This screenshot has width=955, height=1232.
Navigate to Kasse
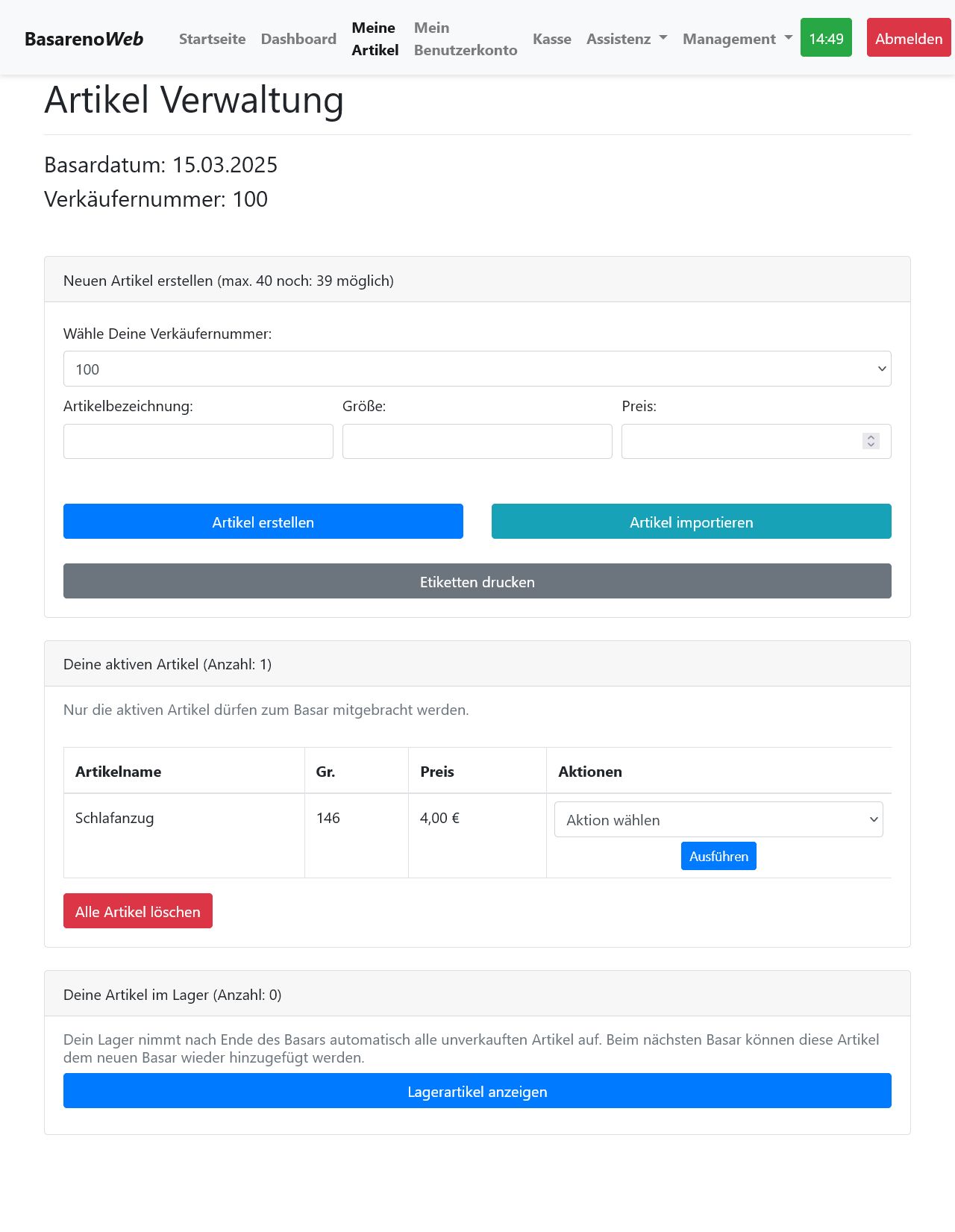point(551,39)
